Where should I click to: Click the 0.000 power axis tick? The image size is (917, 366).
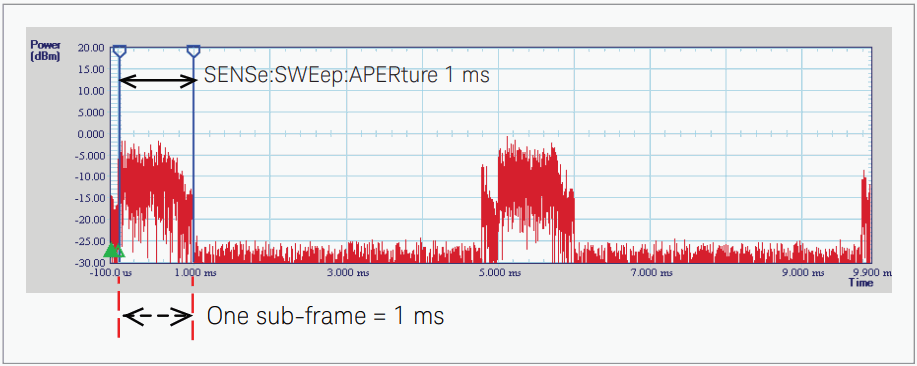coord(91,134)
